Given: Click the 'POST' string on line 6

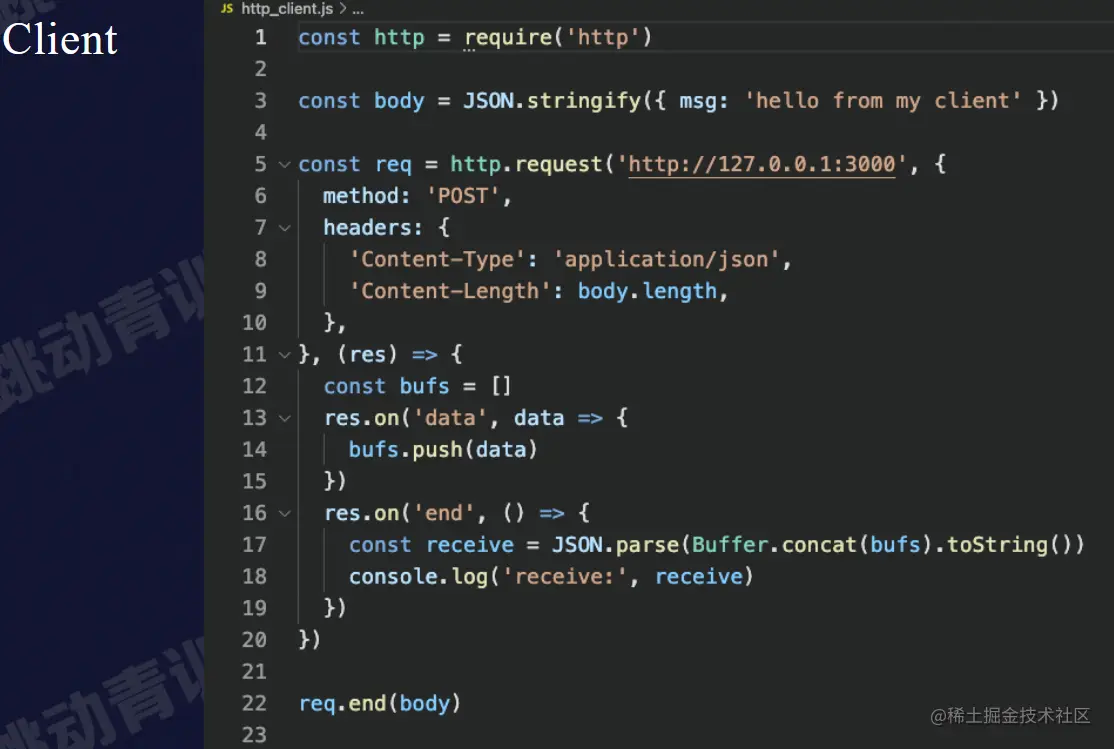Looking at the screenshot, I should [463, 195].
